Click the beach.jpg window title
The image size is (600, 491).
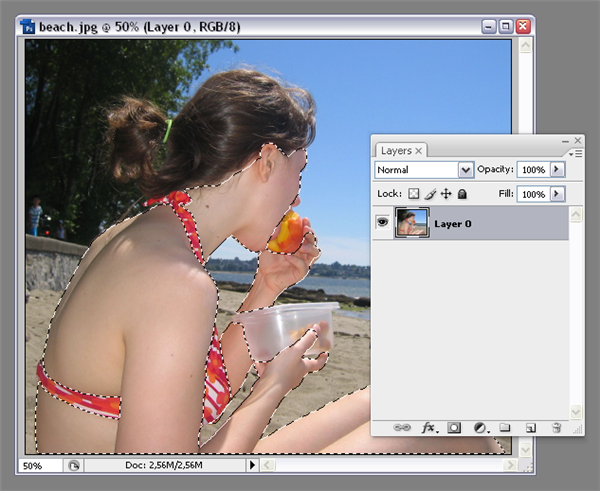point(139,27)
